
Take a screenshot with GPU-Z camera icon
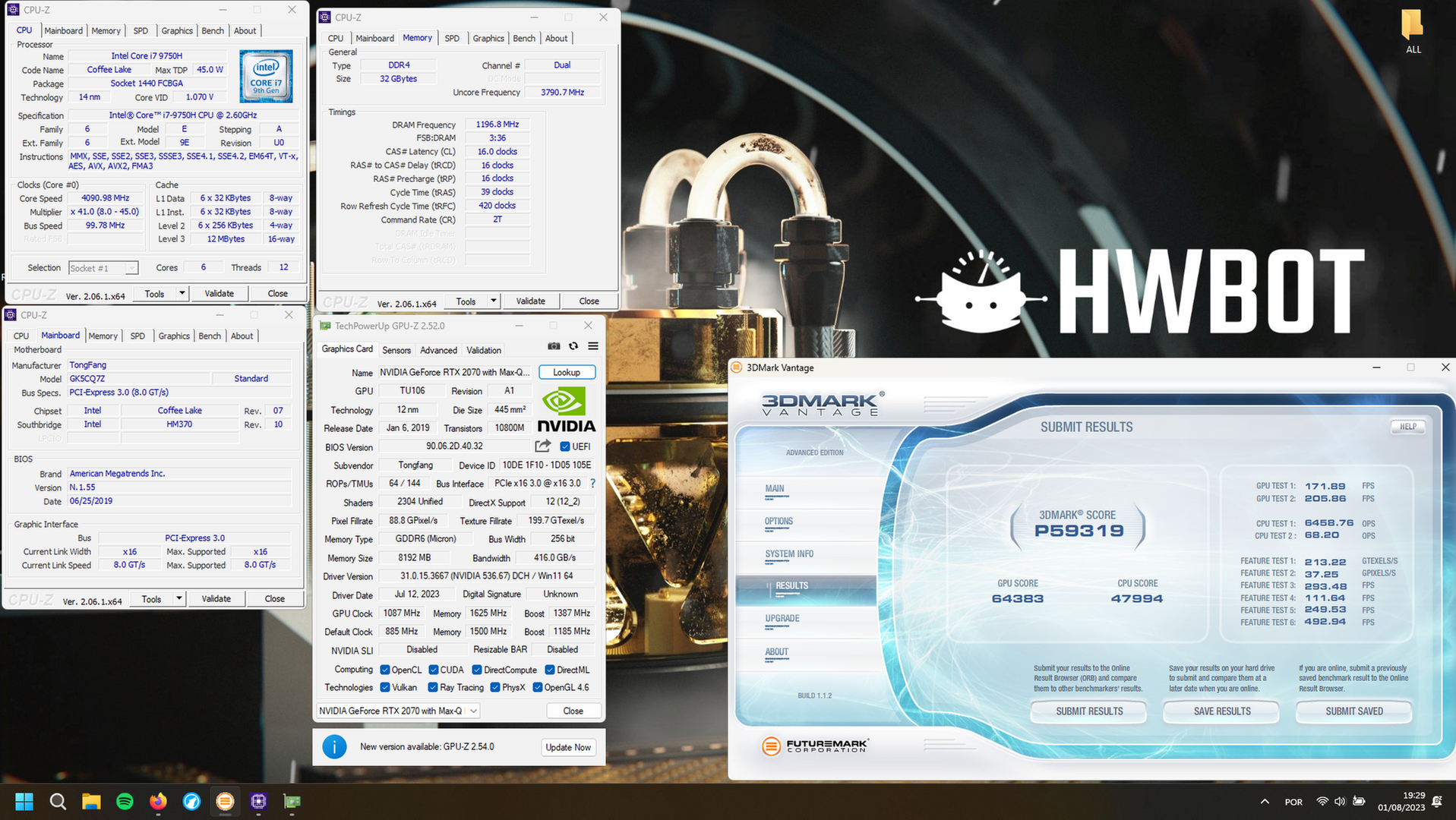pyautogui.click(x=554, y=346)
